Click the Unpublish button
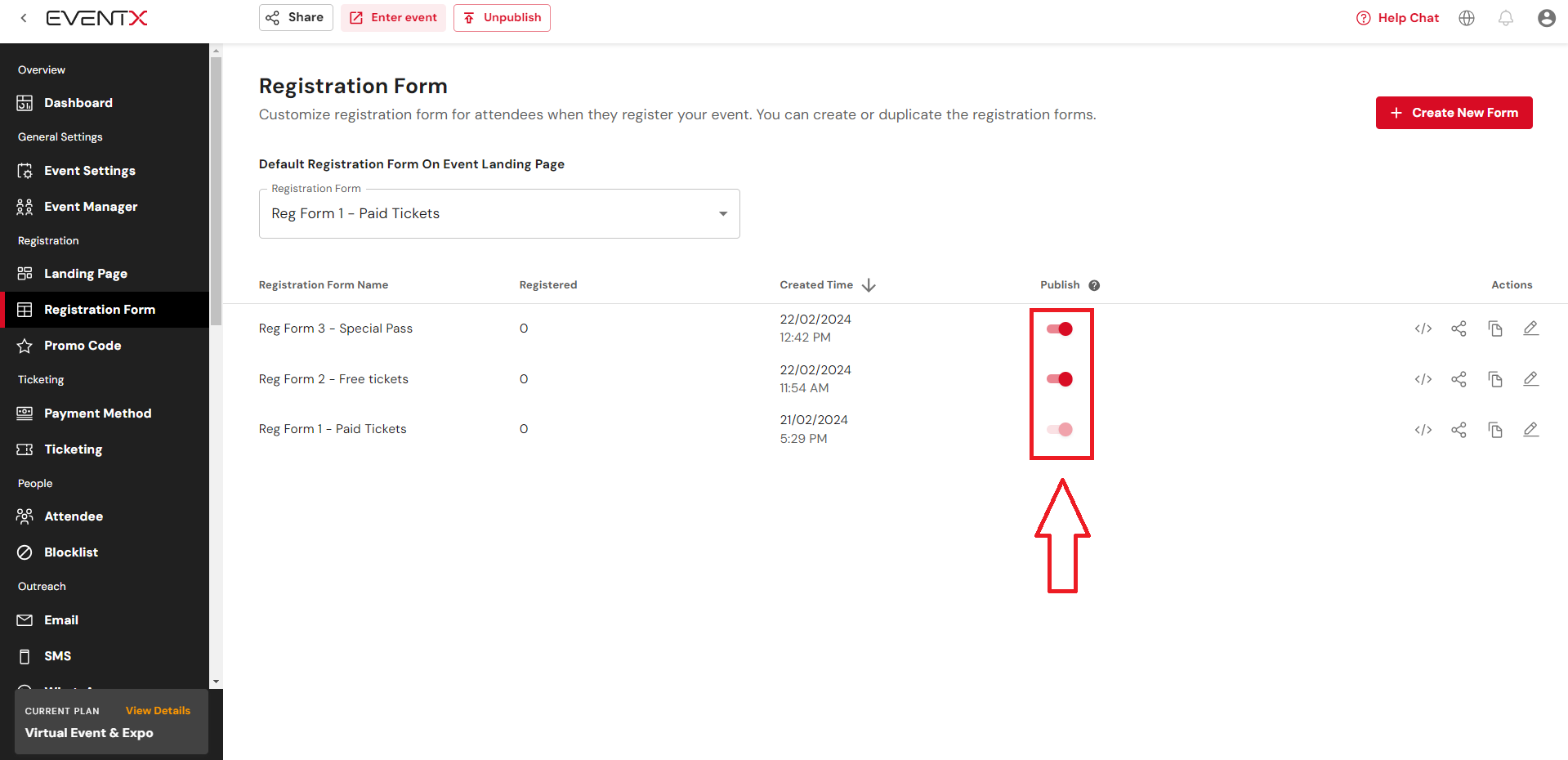The image size is (1568, 760). point(502,18)
